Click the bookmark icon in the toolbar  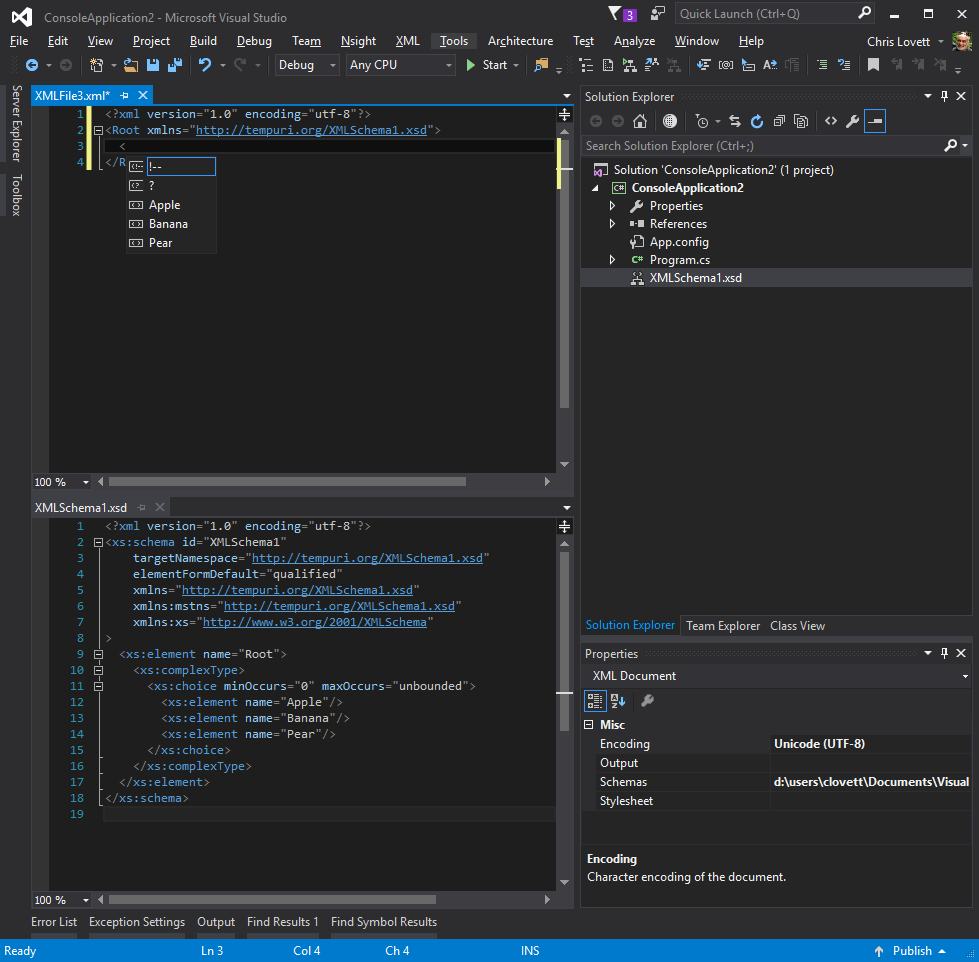[x=873, y=65]
